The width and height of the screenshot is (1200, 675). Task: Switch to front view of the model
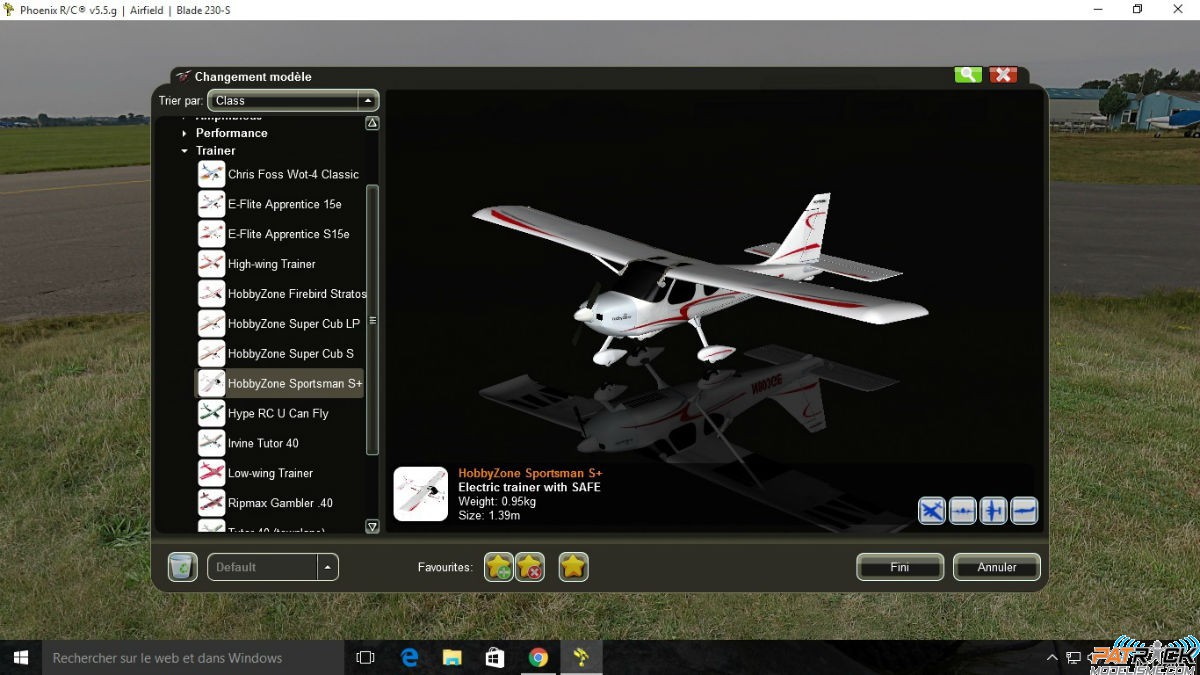[962, 510]
